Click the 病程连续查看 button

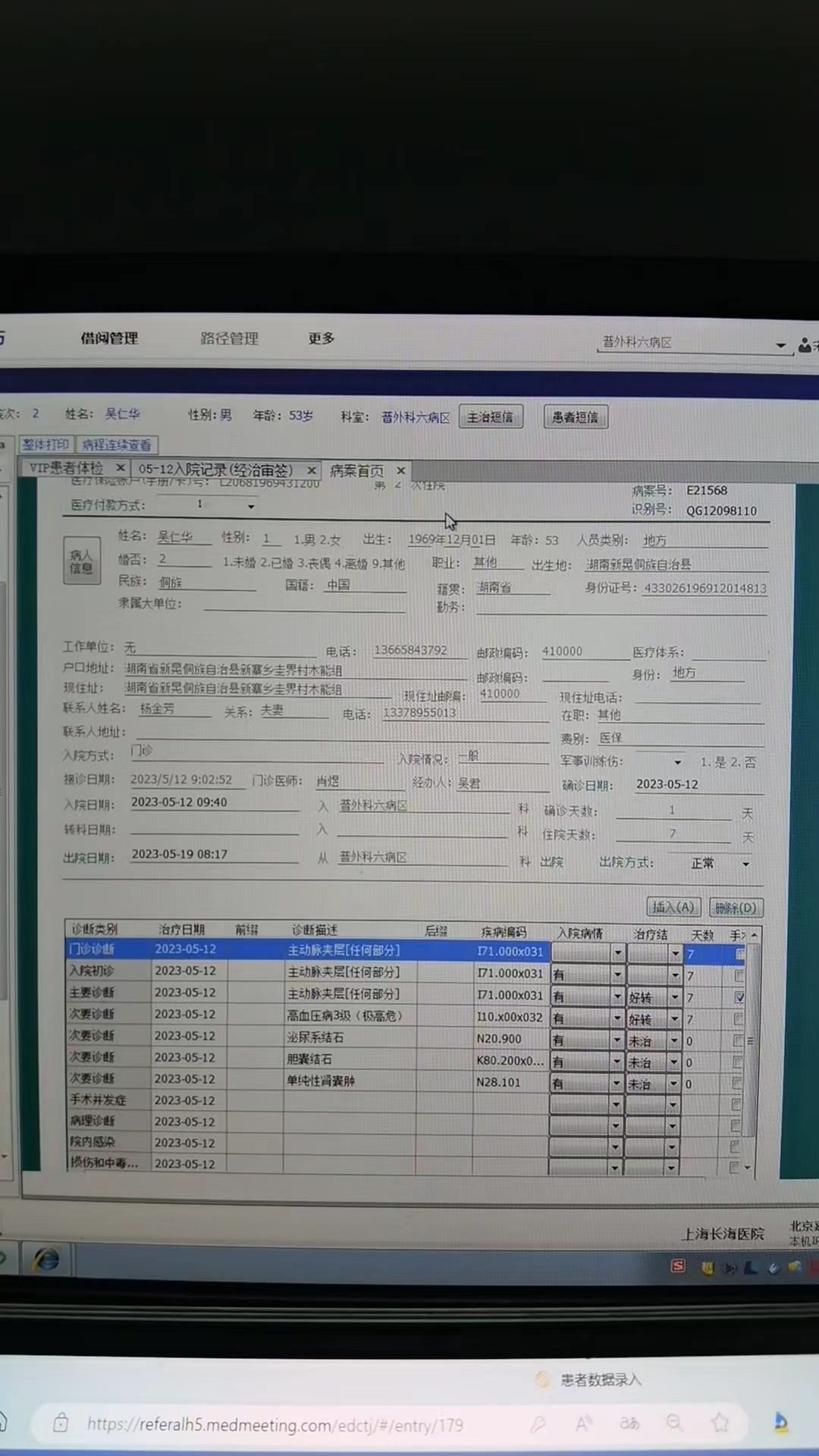pyautogui.click(x=117, y=445)
